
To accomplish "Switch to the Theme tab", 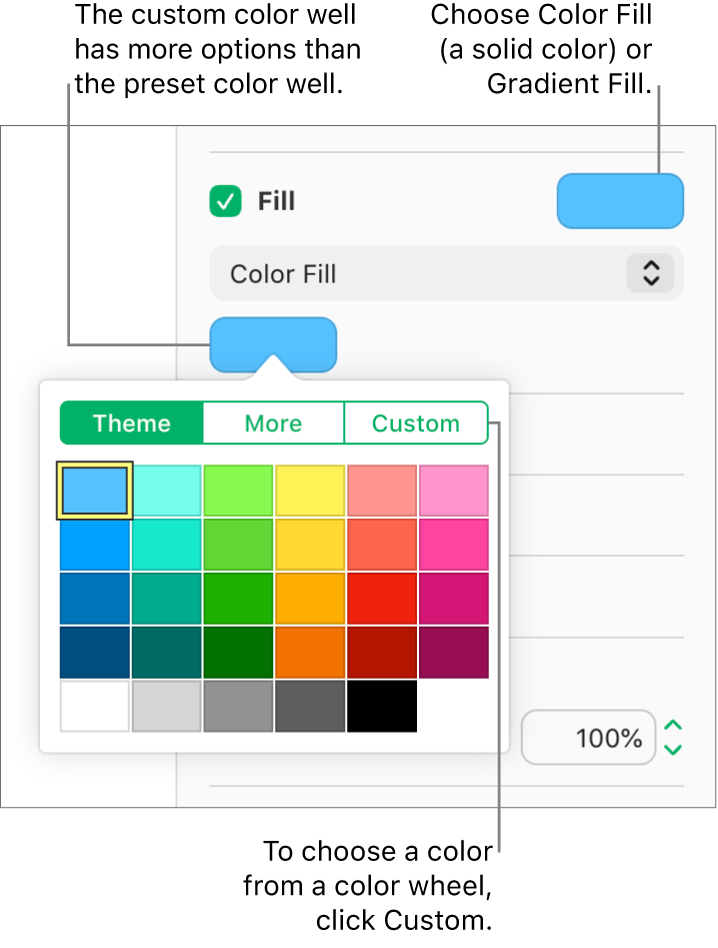I will pyautogui.click(x=131, y=423).
